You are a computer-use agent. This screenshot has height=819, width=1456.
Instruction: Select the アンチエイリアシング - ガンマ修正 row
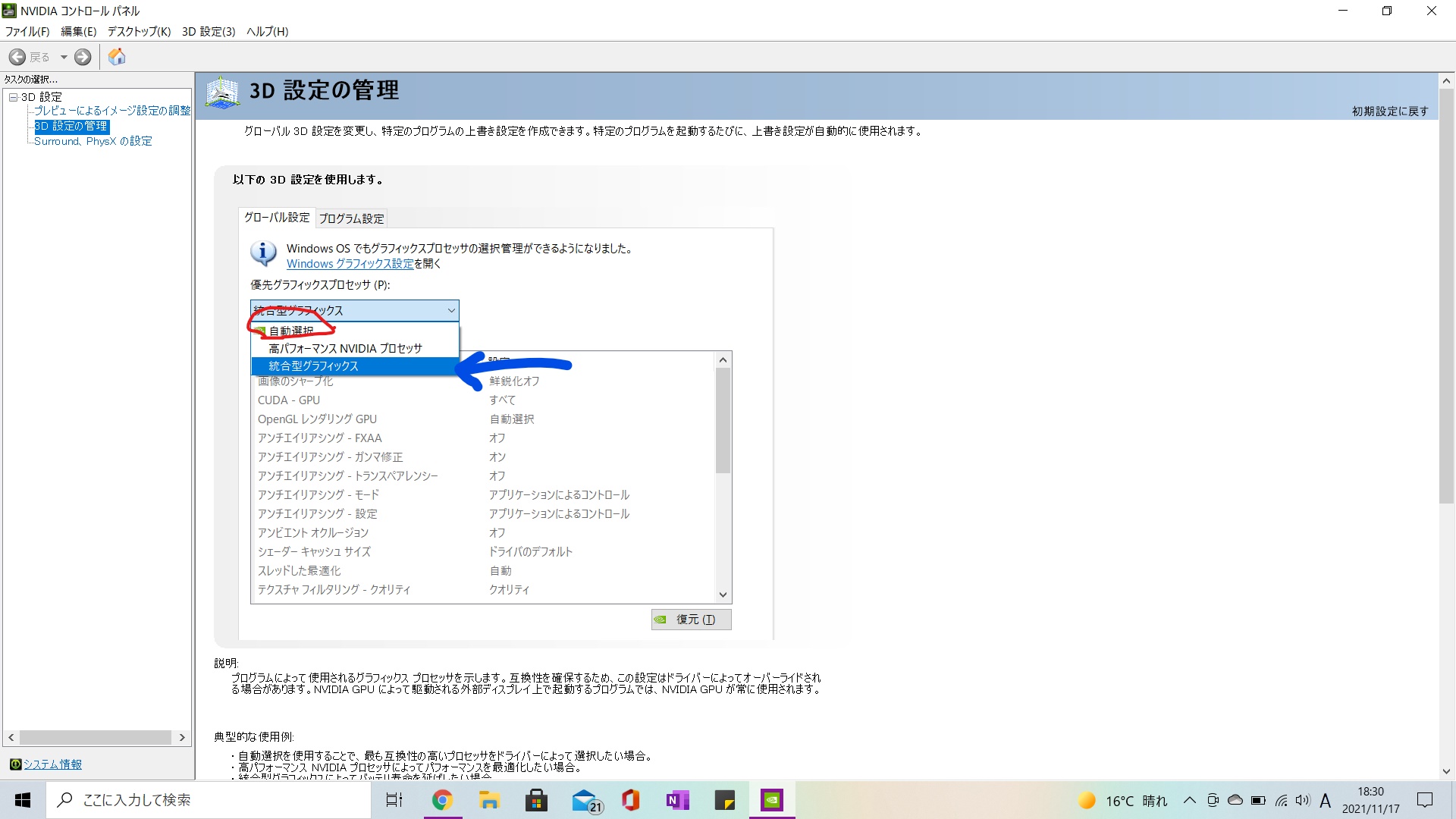tap(482, 457)
